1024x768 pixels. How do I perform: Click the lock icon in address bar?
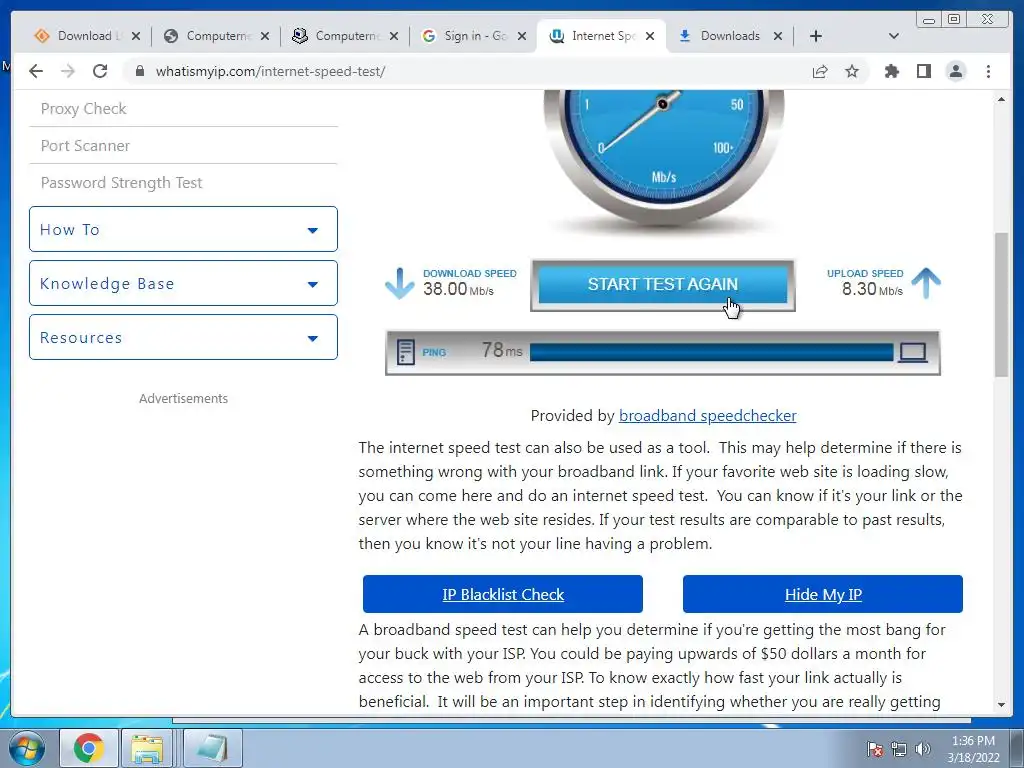click(139, 71)
